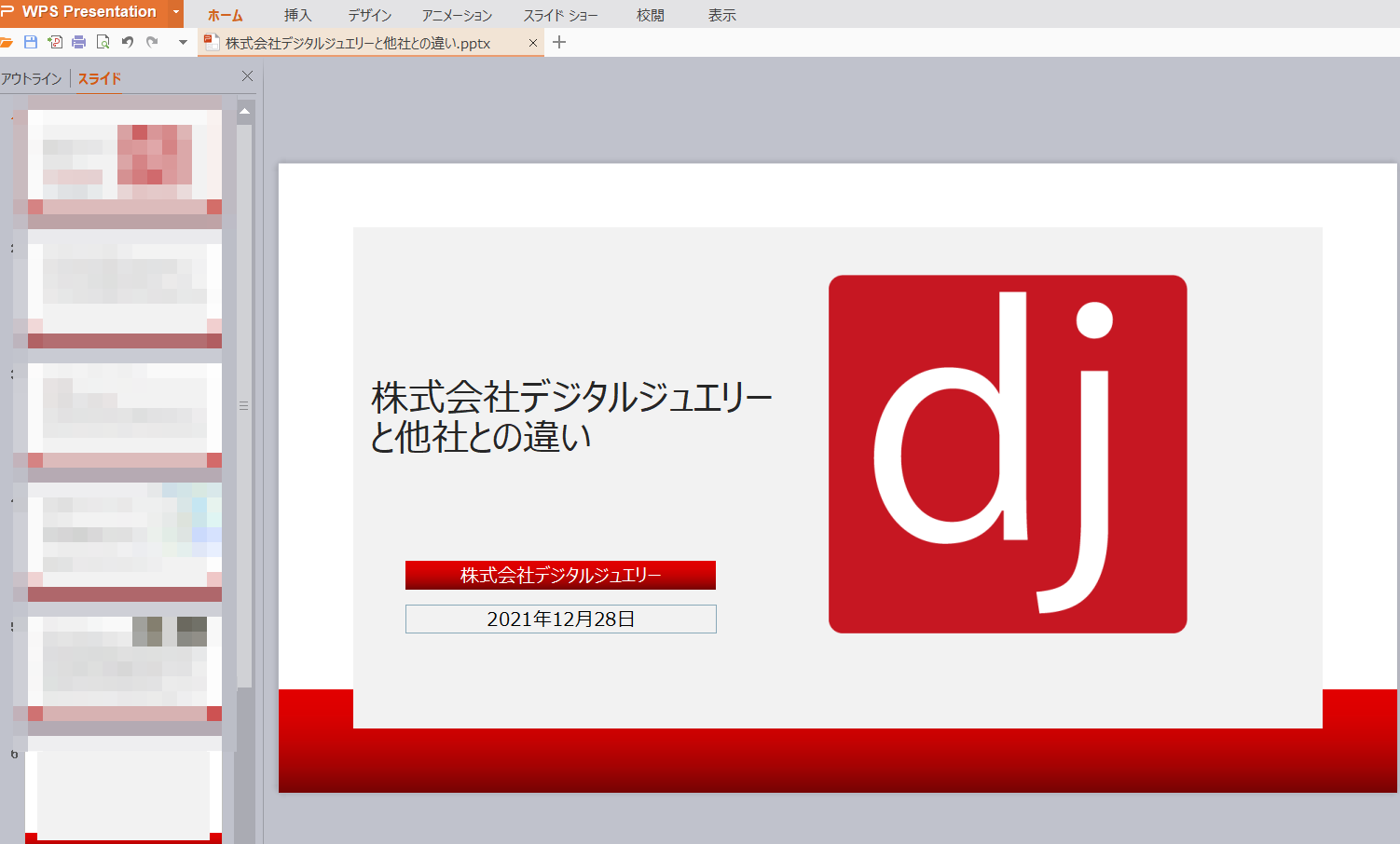
Task: Click the red 株式会社デジタルジュエリー text box
Action: tap(560, 576)
